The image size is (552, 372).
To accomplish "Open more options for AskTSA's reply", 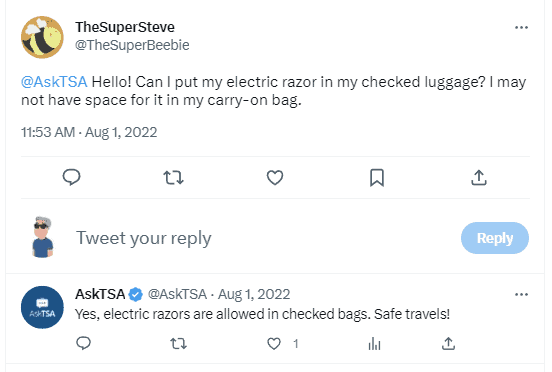I will (x=521, y=294).
